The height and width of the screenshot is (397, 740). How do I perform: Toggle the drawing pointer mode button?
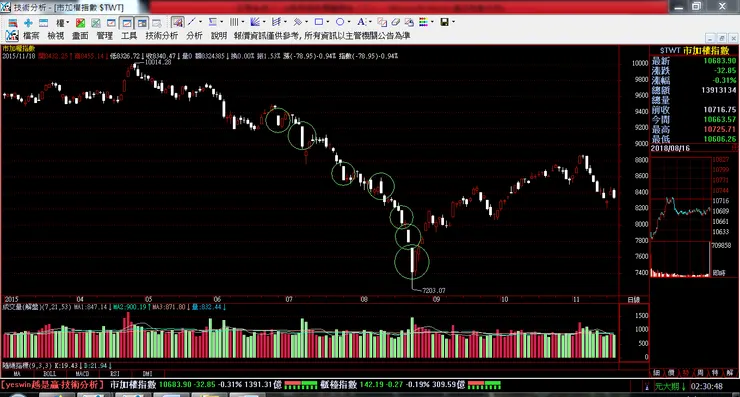coord(178,22)
